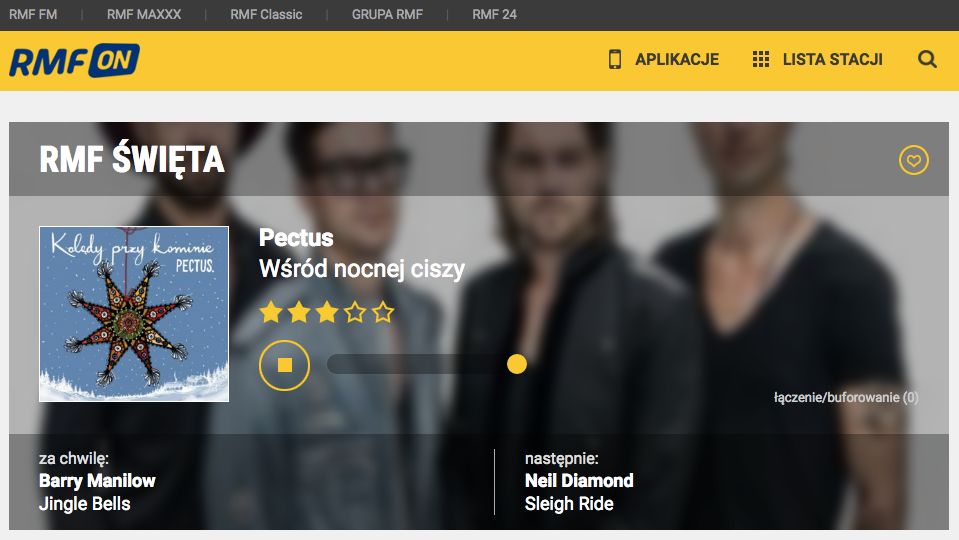This screenshot has width=959, height=540.
Task: Click the station grid icon
Action: coord(761,59)
